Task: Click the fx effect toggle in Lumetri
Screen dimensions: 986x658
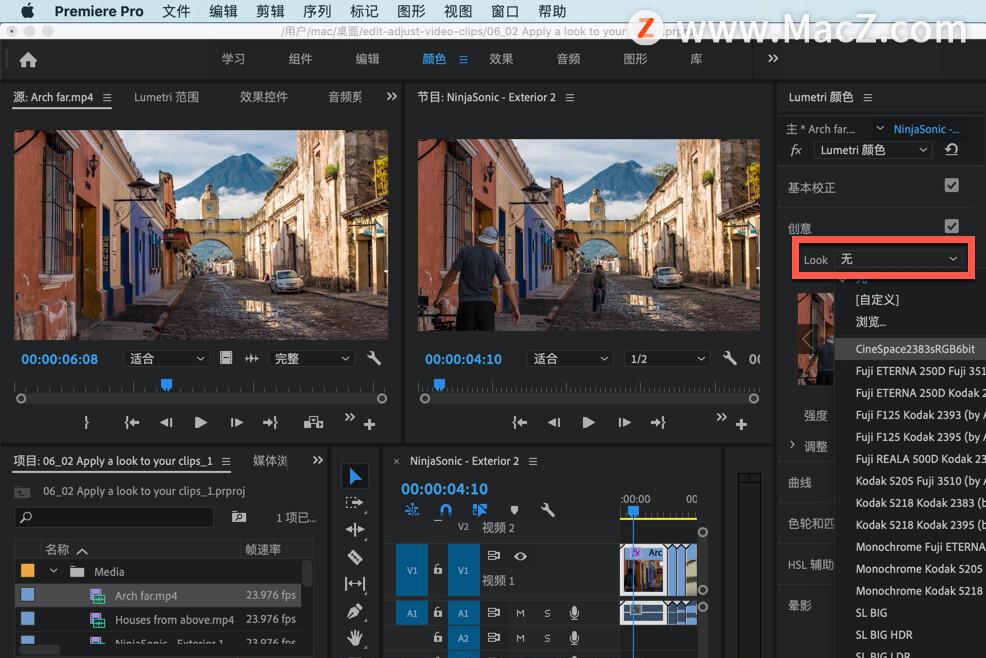Action: pyautogui.click(x=796, y=150)
